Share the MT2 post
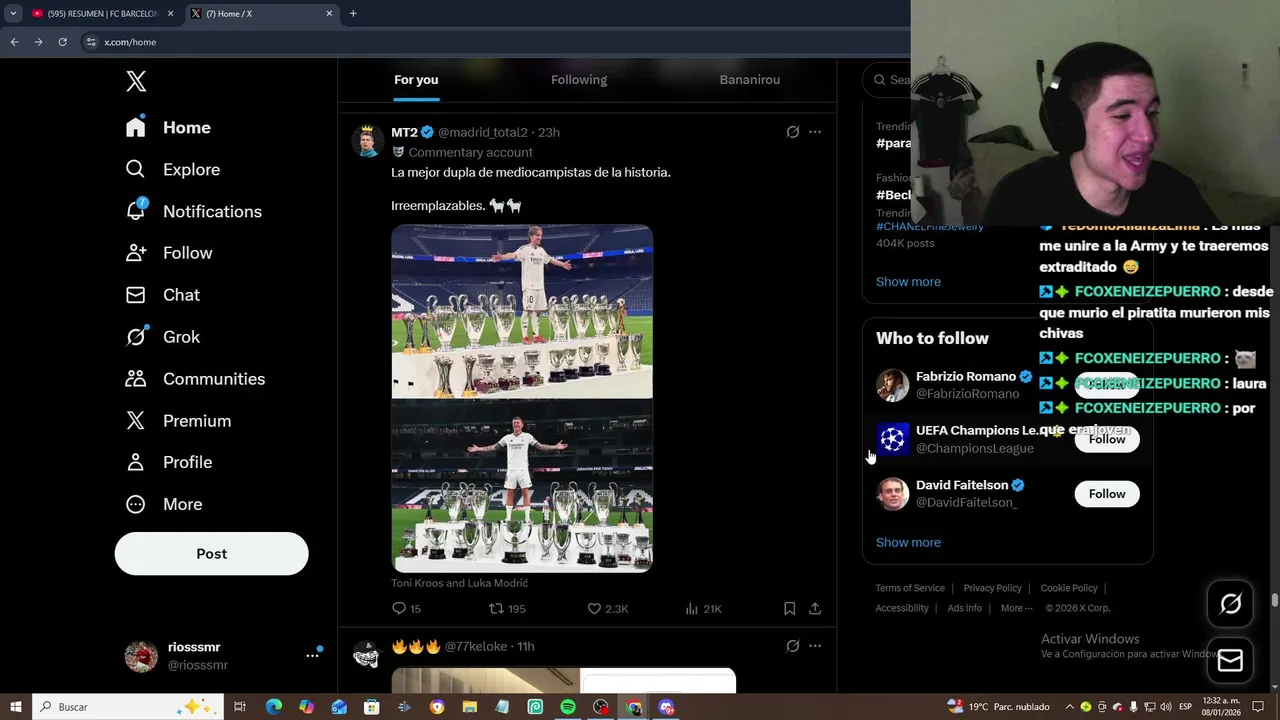This screenshot has width=1280, height=720. (815, 608)
